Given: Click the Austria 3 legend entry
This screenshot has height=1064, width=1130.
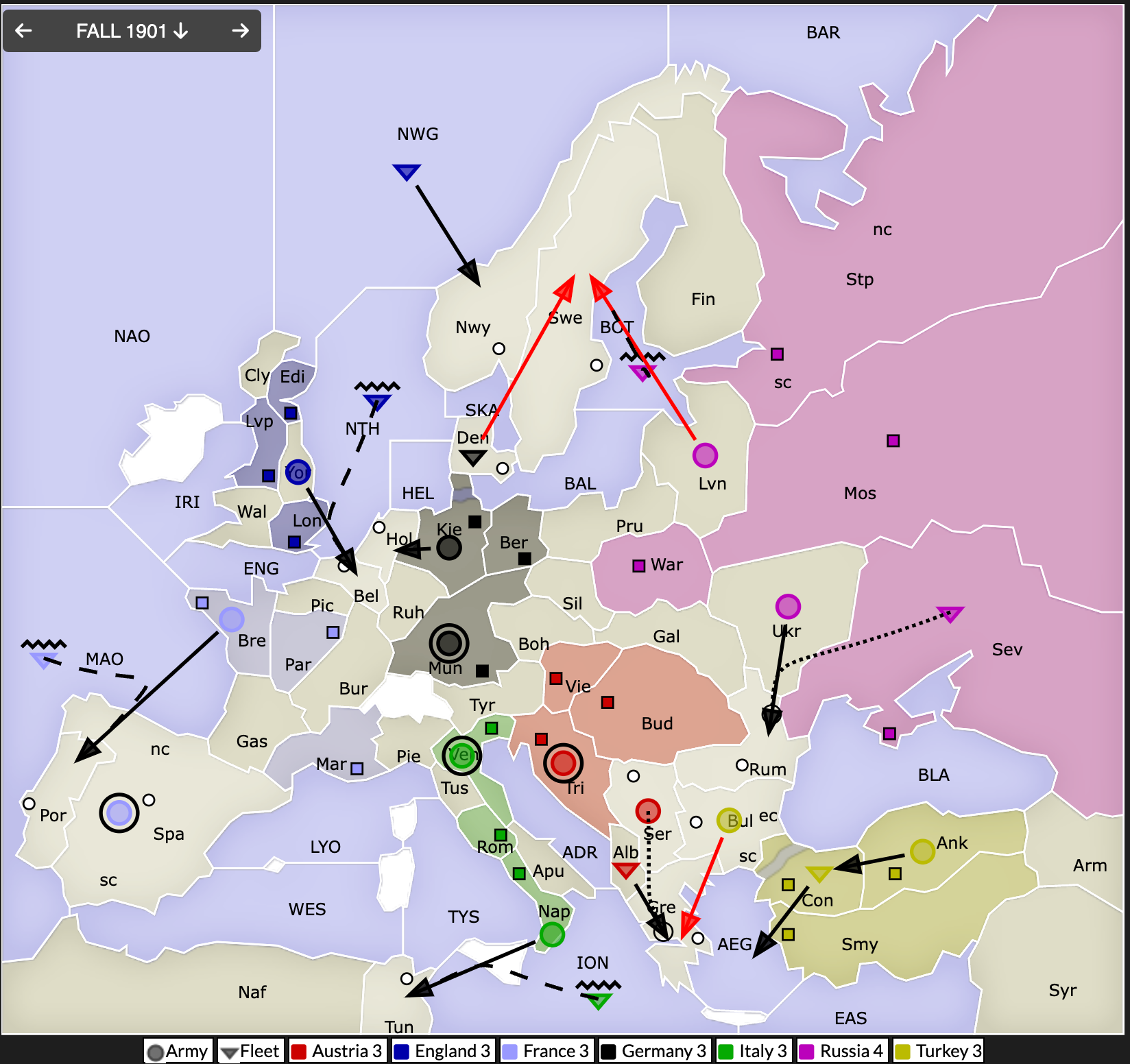Looking at the screenshot, I should [x=336, y=1051].
